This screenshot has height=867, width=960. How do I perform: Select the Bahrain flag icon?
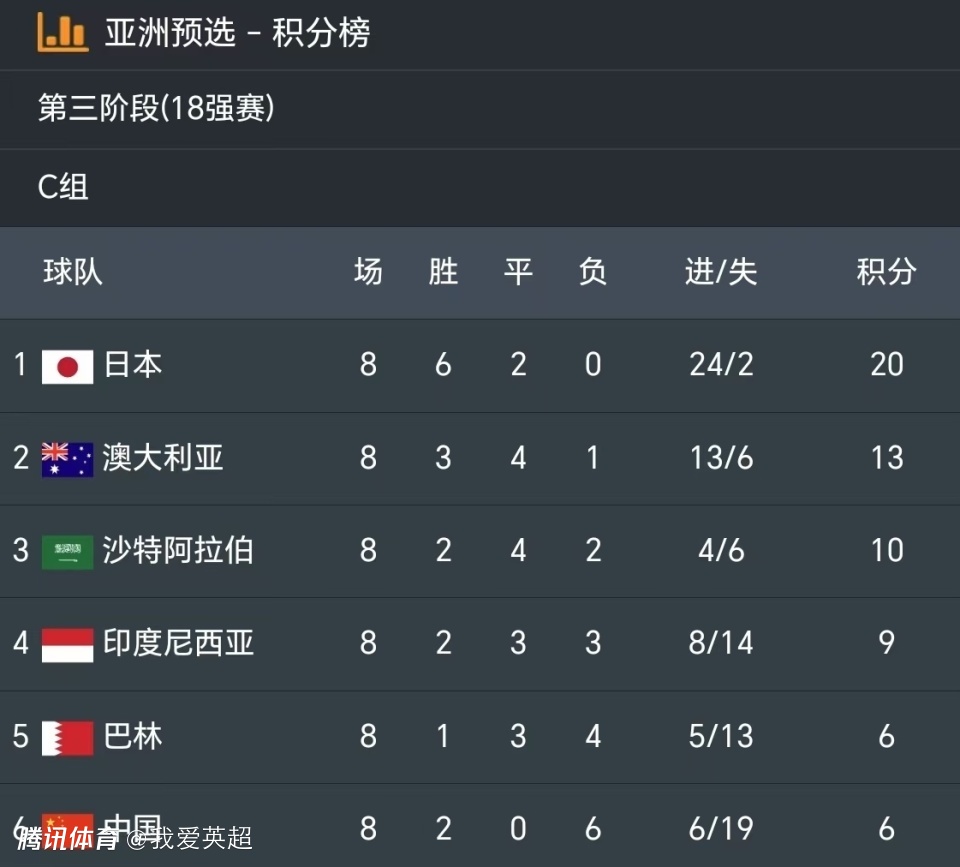point(67,738)
